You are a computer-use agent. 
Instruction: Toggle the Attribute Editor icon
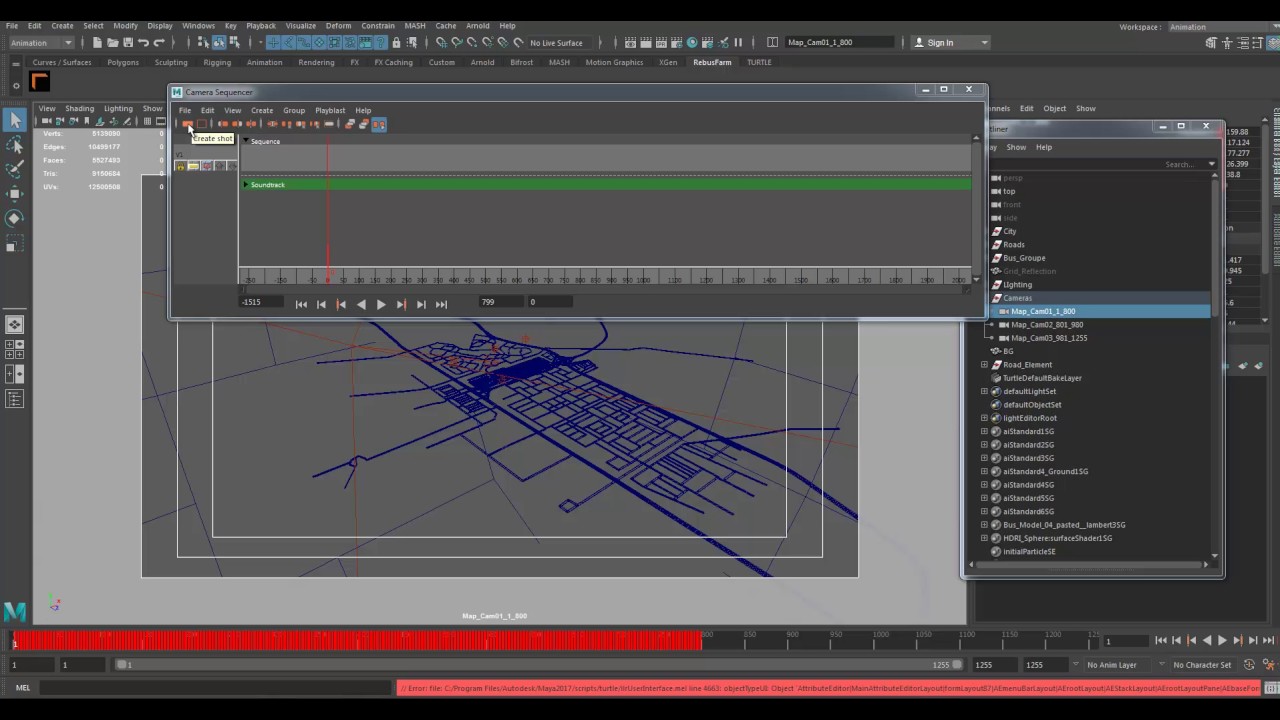(x=1243, y=42)
